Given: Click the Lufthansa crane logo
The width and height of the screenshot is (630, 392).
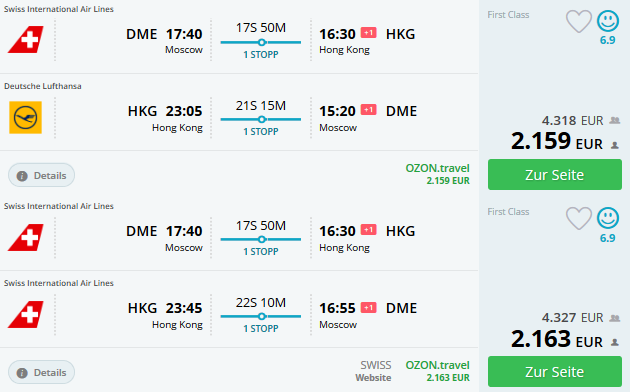Looking at the screenshot, I should [25, 117].
